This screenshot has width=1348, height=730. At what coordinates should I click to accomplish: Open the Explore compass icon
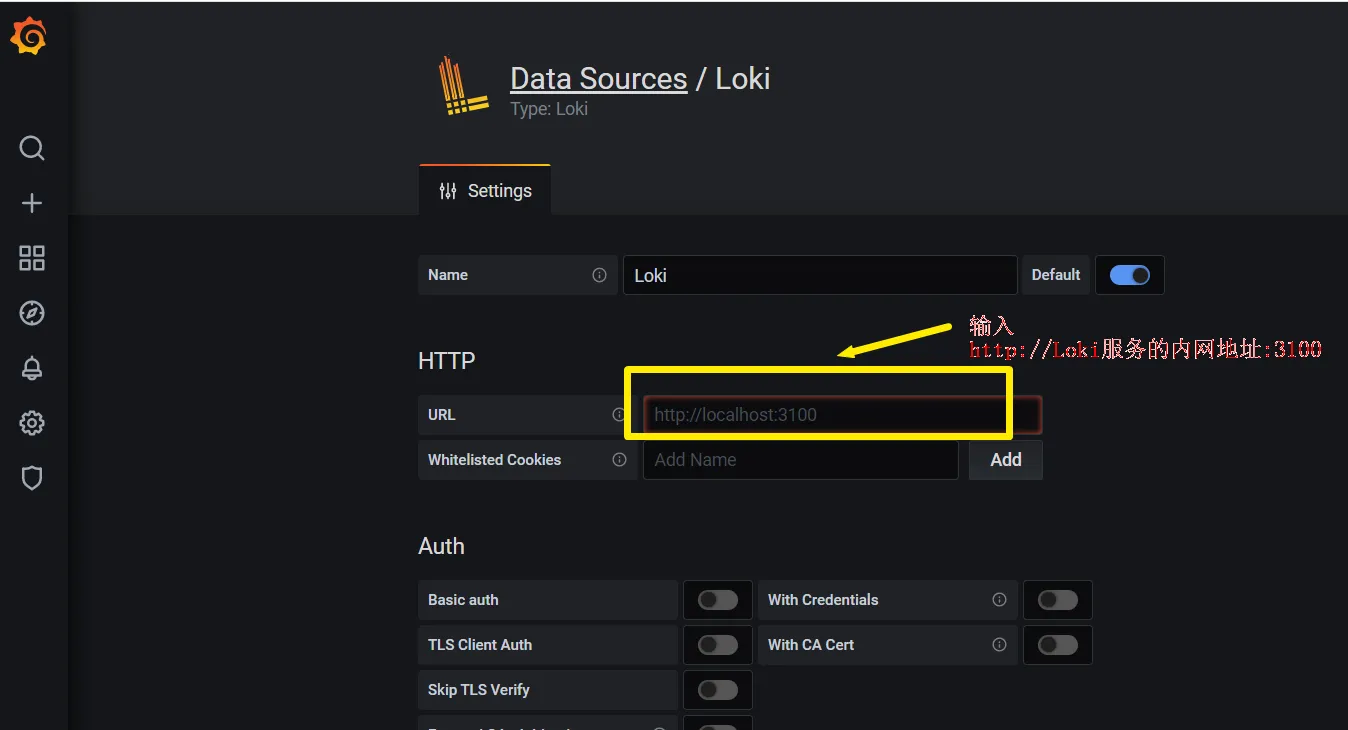tap(32, 313)
